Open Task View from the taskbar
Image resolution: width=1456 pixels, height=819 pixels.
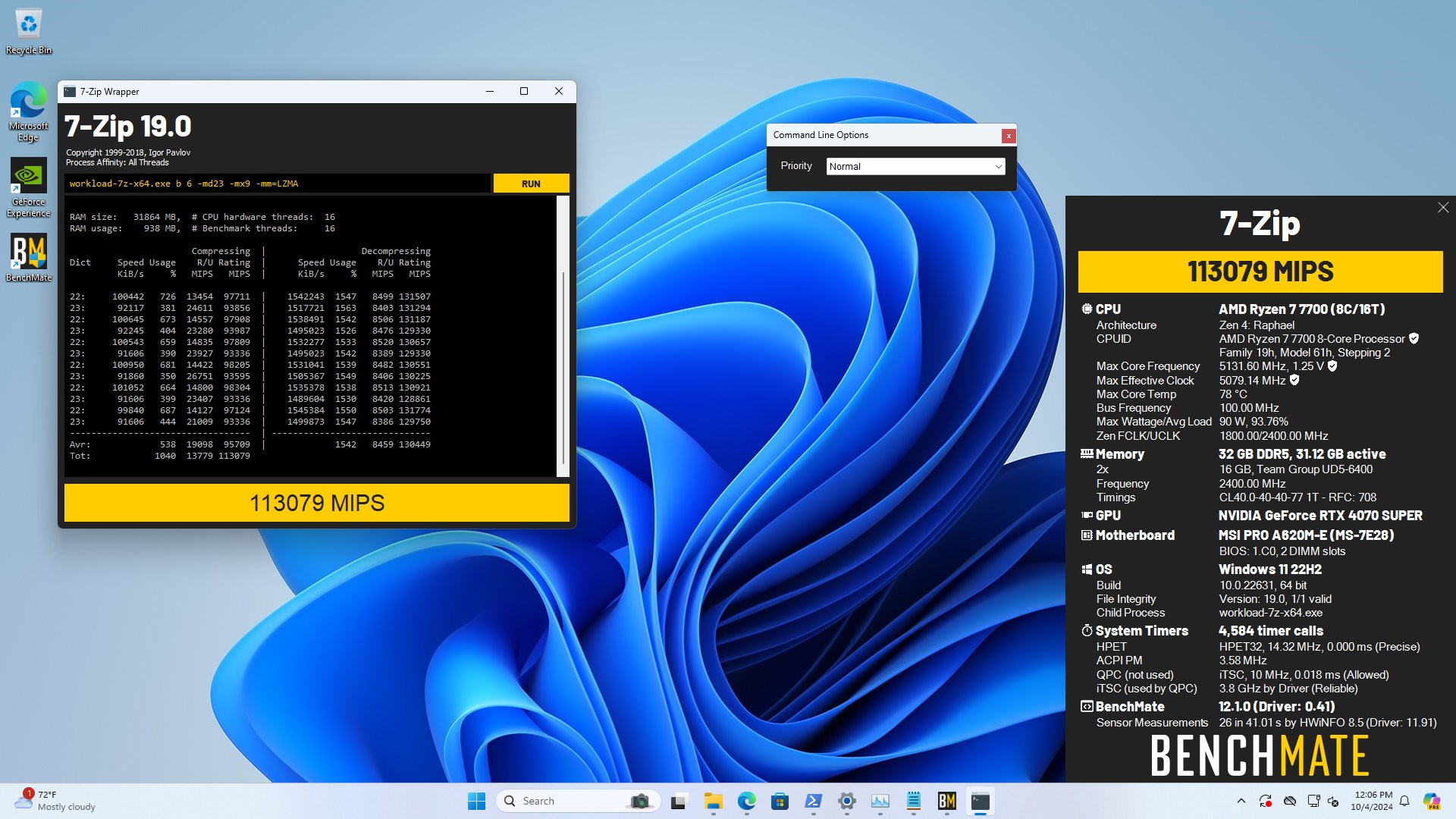(x=679, y=801)
